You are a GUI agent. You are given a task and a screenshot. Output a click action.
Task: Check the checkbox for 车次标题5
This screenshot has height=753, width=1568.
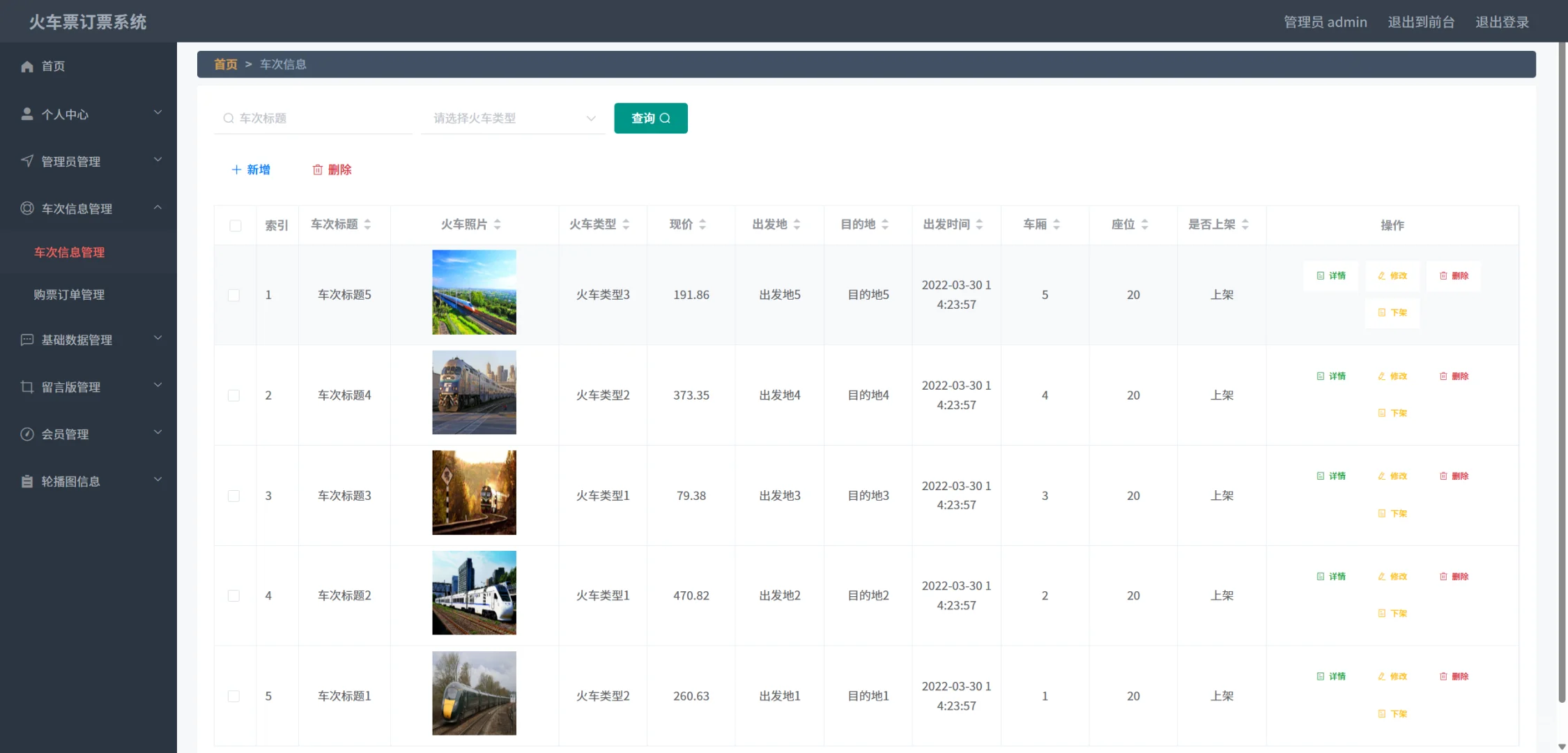point(234,295)
